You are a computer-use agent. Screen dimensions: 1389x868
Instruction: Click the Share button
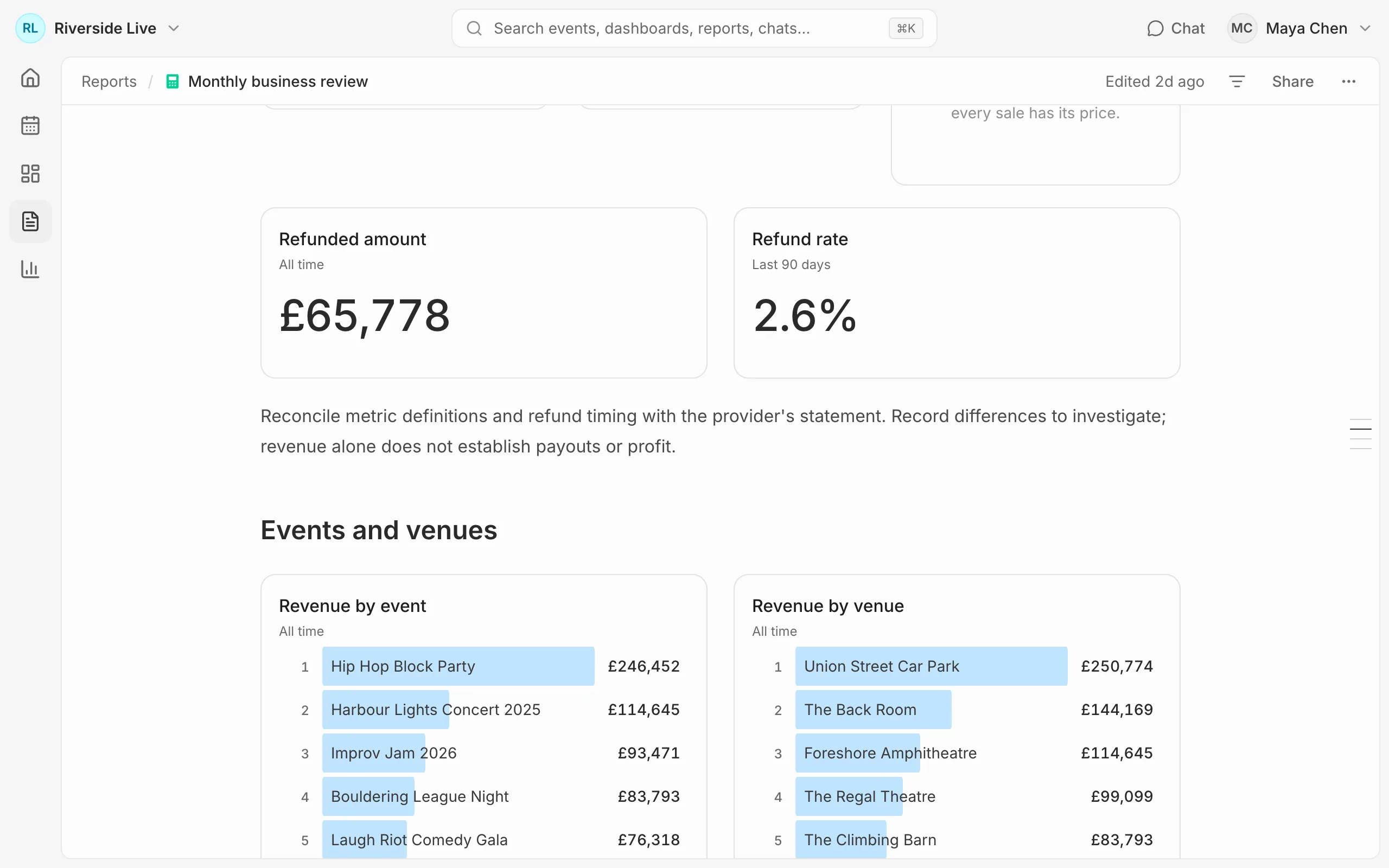[1292, 81]
